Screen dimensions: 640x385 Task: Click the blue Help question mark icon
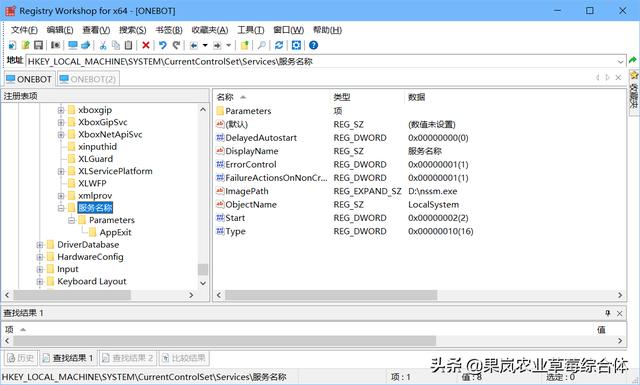coord(313,45)
